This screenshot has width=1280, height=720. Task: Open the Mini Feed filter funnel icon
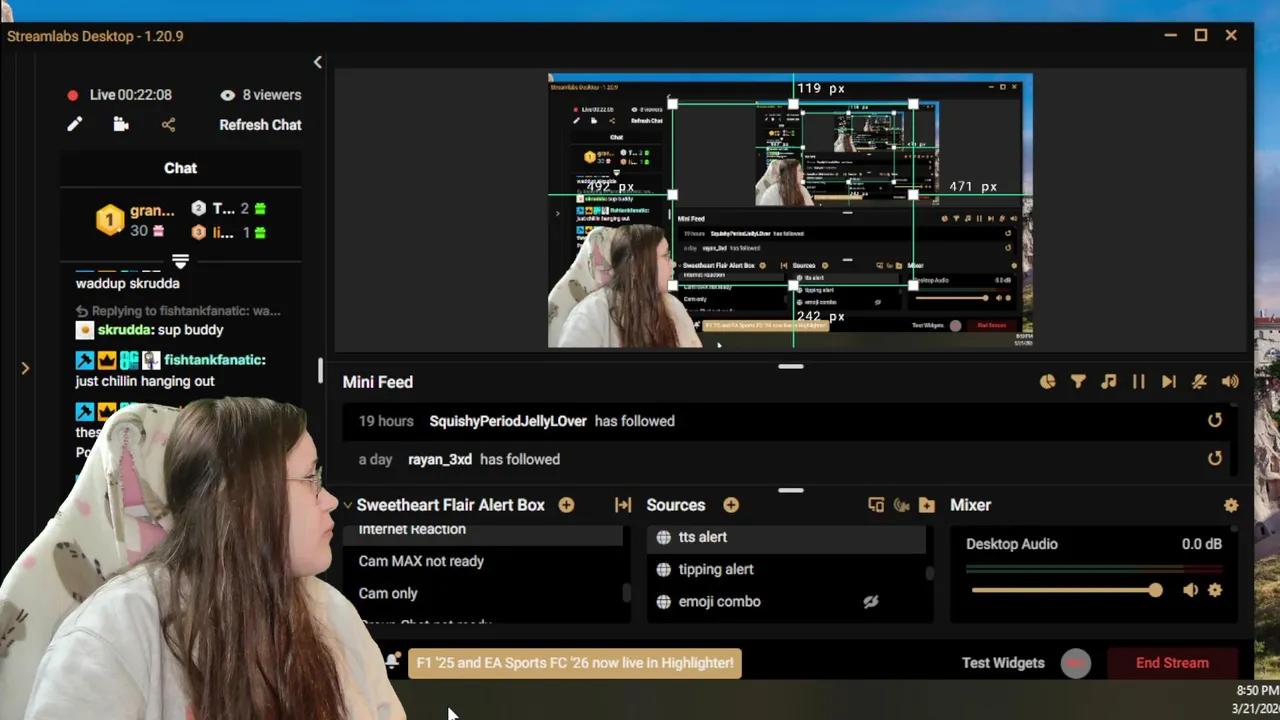pos(1078,382)
